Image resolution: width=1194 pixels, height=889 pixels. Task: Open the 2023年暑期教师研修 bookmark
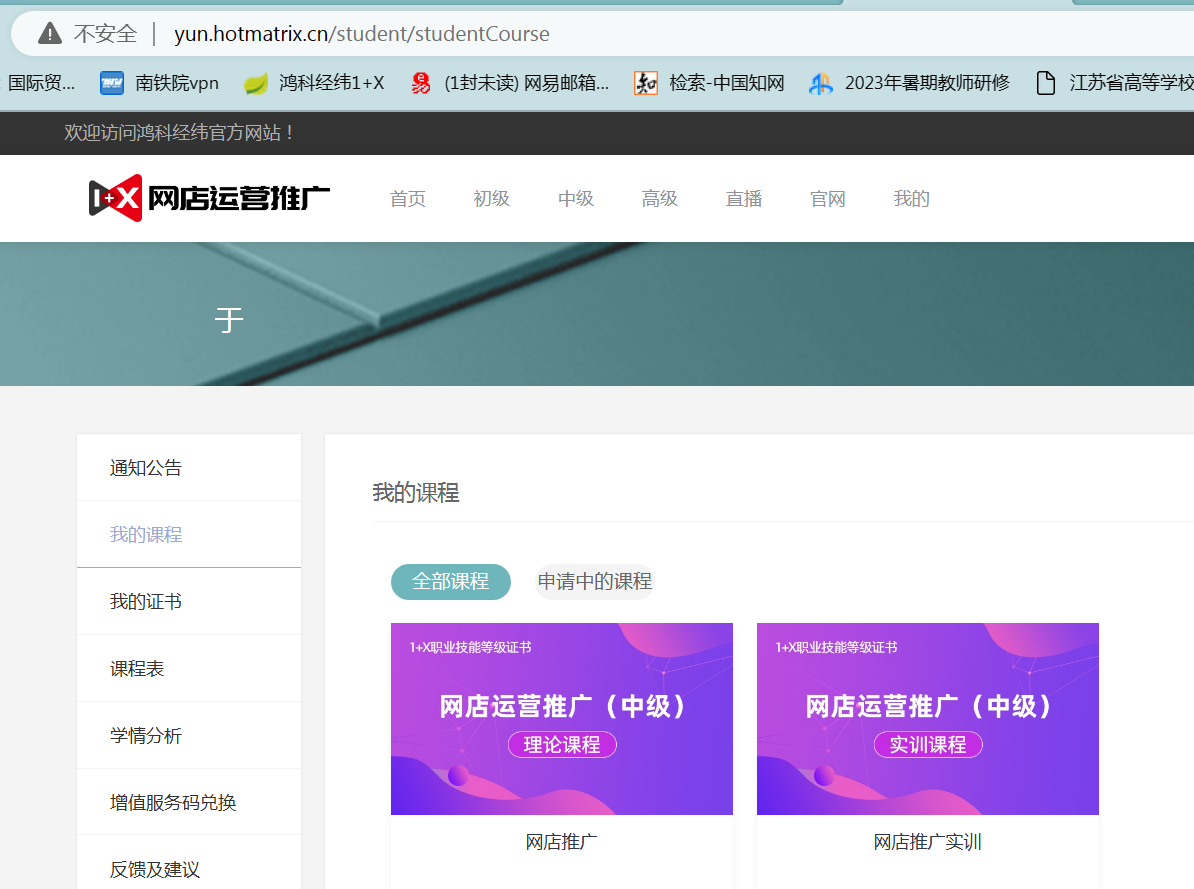point(909,82)
